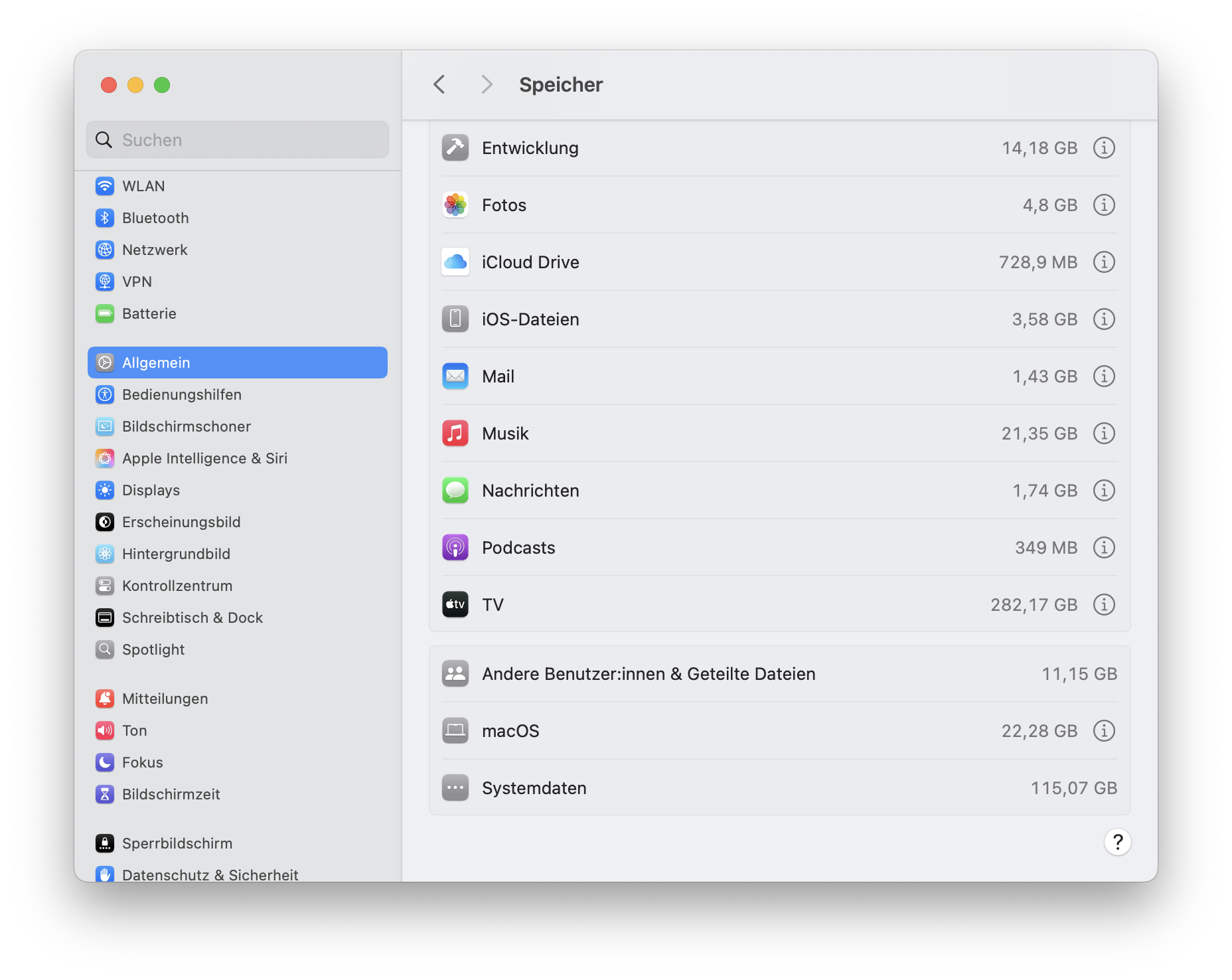Screen dimensions: 1232x980
Task: Open Bildschirmzeit settings
Action: 238,794
